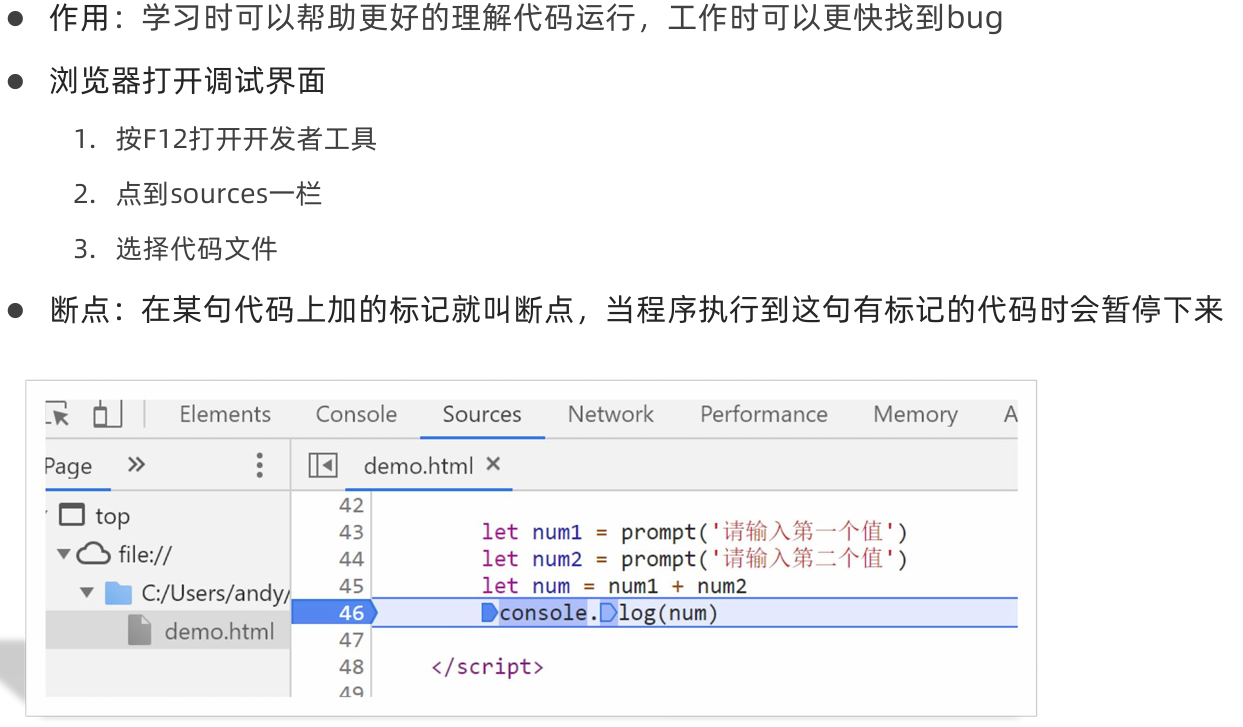Click the log(num) code text

pos(668,613)
